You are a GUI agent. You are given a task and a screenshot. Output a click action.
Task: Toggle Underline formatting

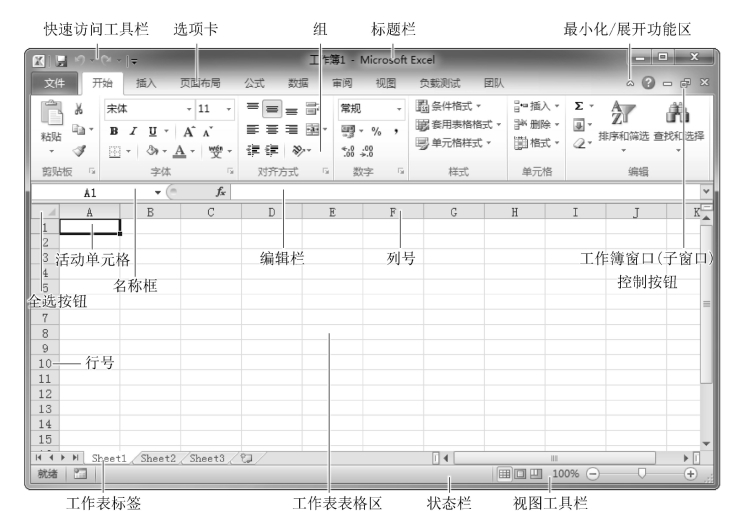tap(153, 131)
